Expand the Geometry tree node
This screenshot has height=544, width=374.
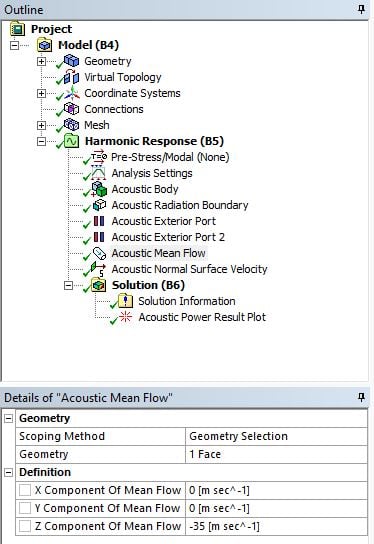tap(41, 61)
